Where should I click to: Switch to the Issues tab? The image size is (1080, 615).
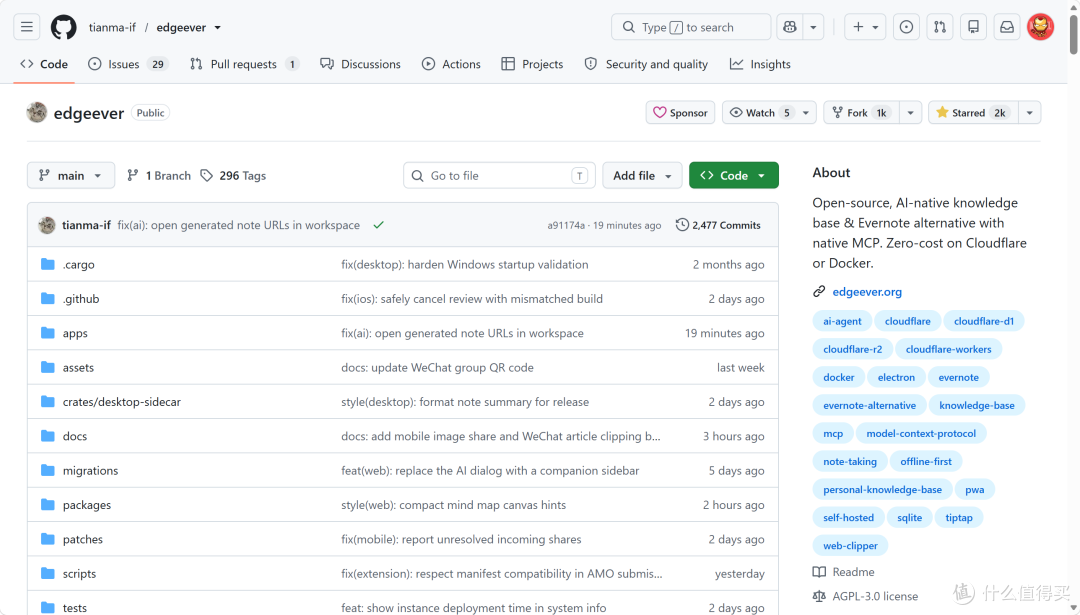(128, 64)
